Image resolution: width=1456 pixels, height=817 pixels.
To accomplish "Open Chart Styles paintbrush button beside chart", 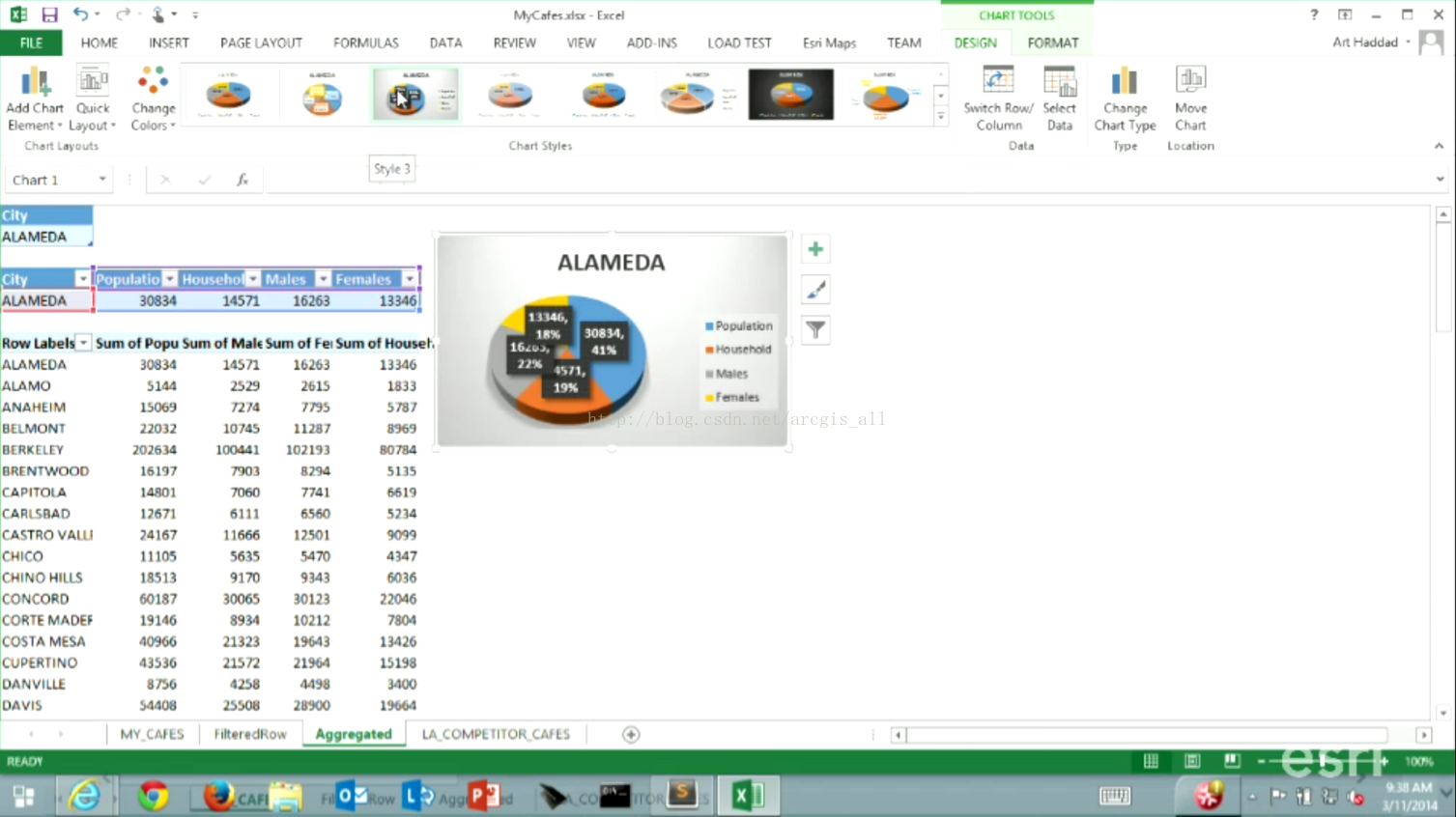I will coord(815,290).
